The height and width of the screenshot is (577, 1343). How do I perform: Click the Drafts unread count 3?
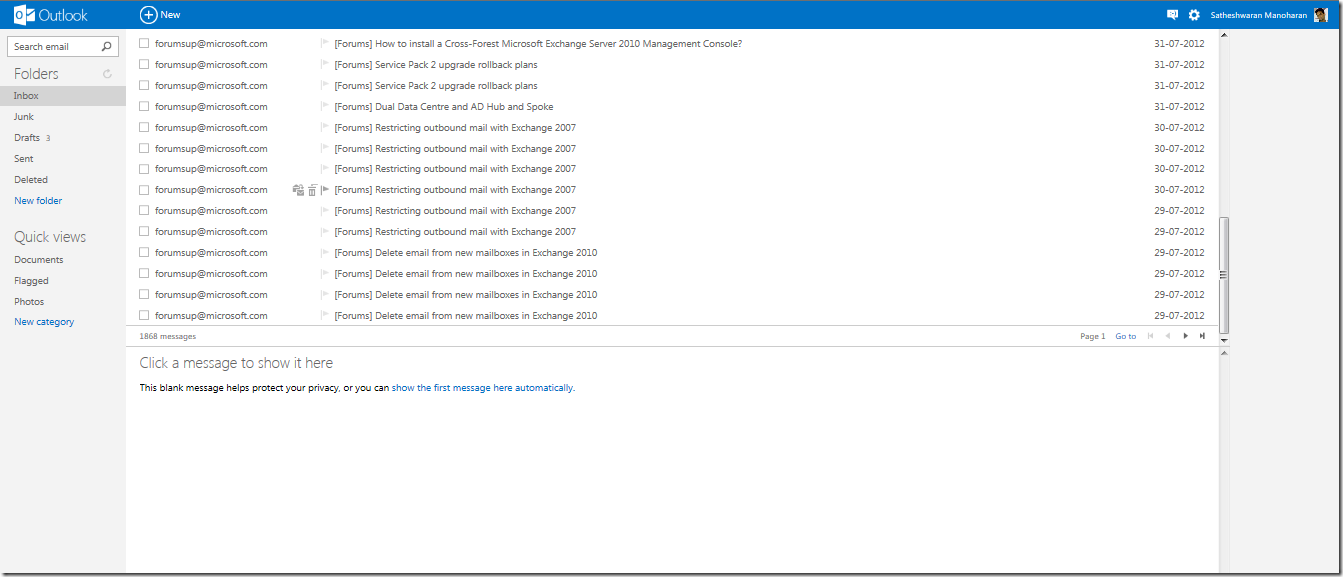coord(48,138)
